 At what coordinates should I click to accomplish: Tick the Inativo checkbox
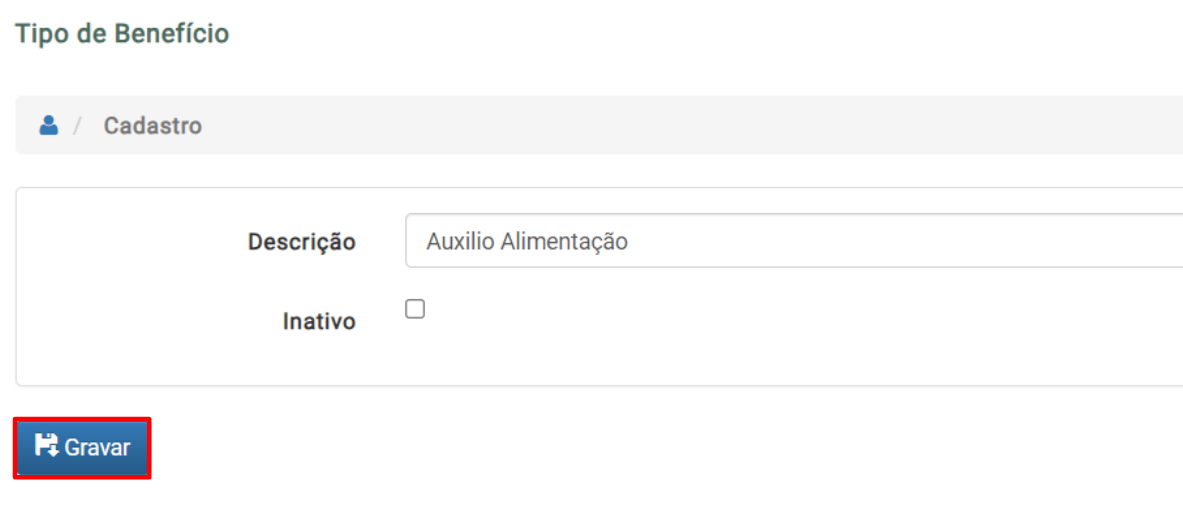415,309
